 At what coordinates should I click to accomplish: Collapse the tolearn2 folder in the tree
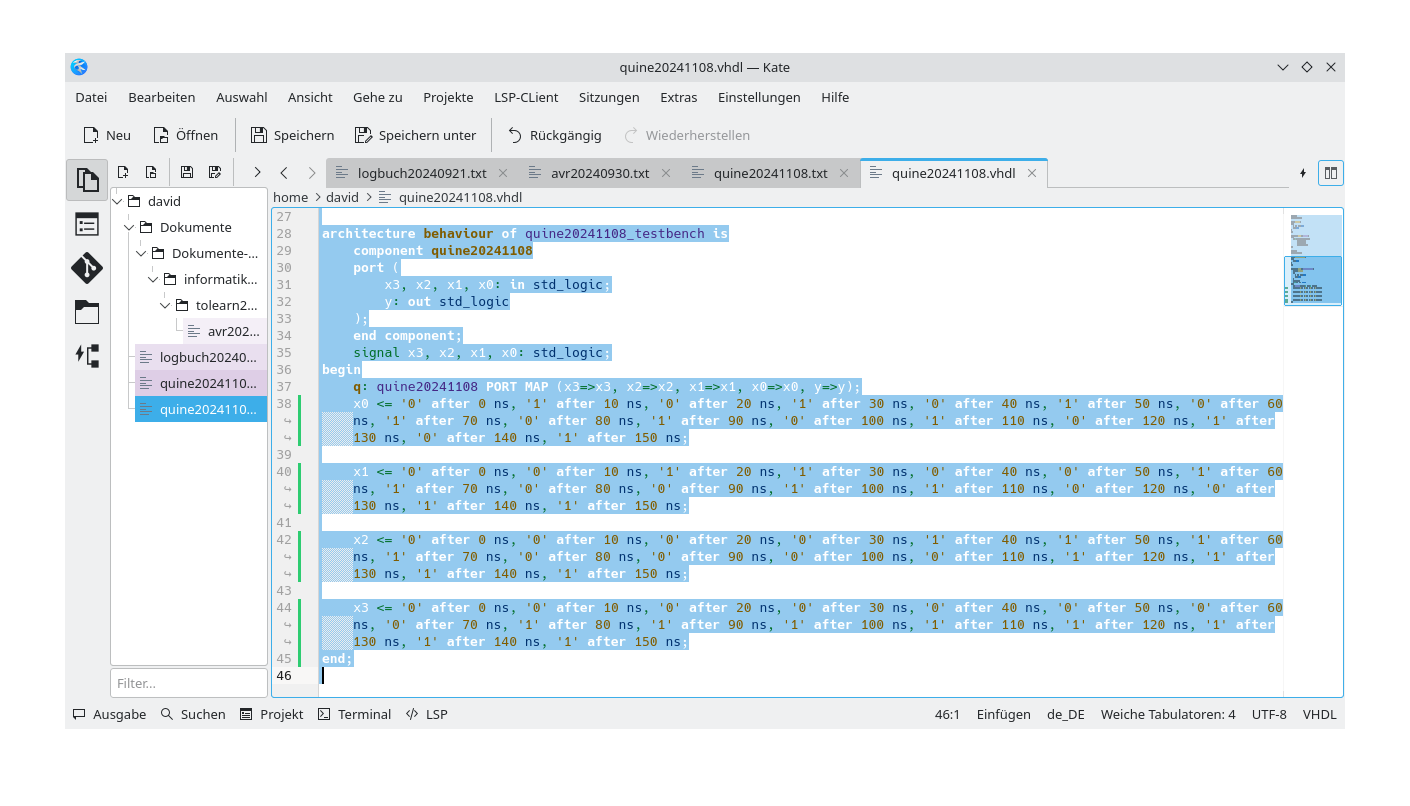[165, 305]
